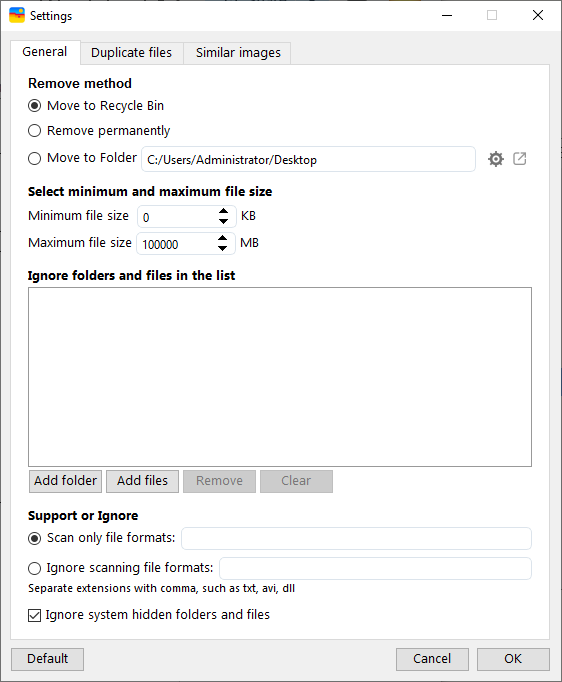The height and width of the screenshot is (682, 562).
Task: Decrease the minimum file size value
Action: pos(224,221)
